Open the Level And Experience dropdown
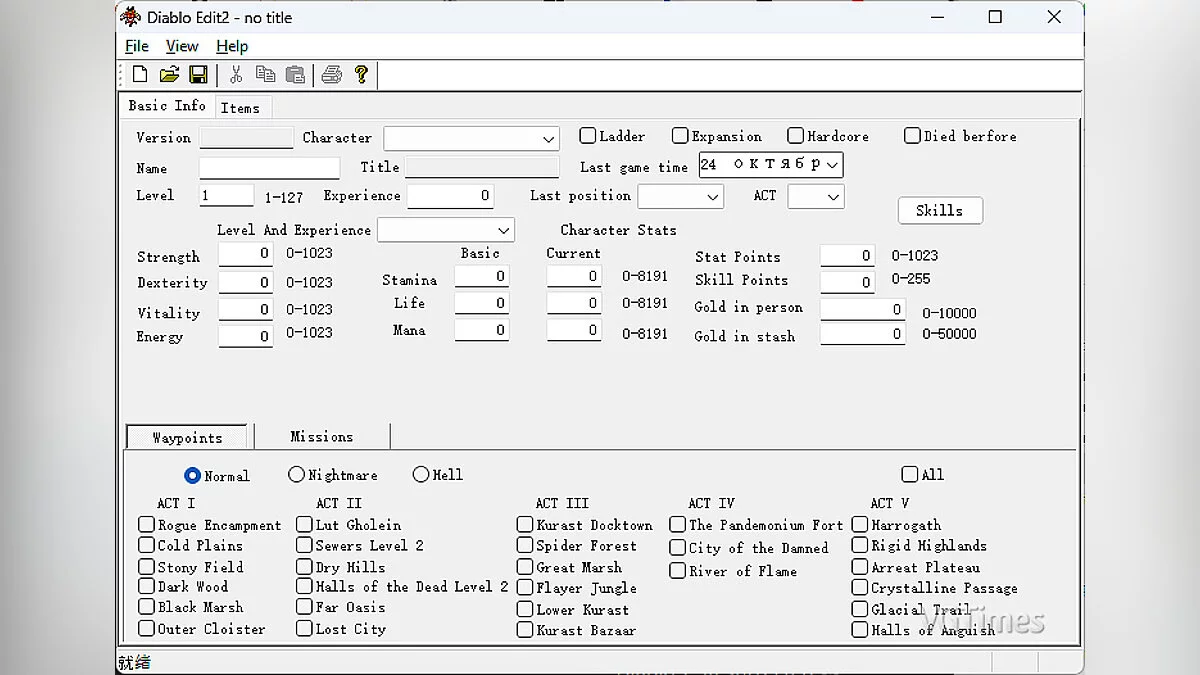This screenshot has width=1200, height=675. pyautogui.click(x=445, y=230)
